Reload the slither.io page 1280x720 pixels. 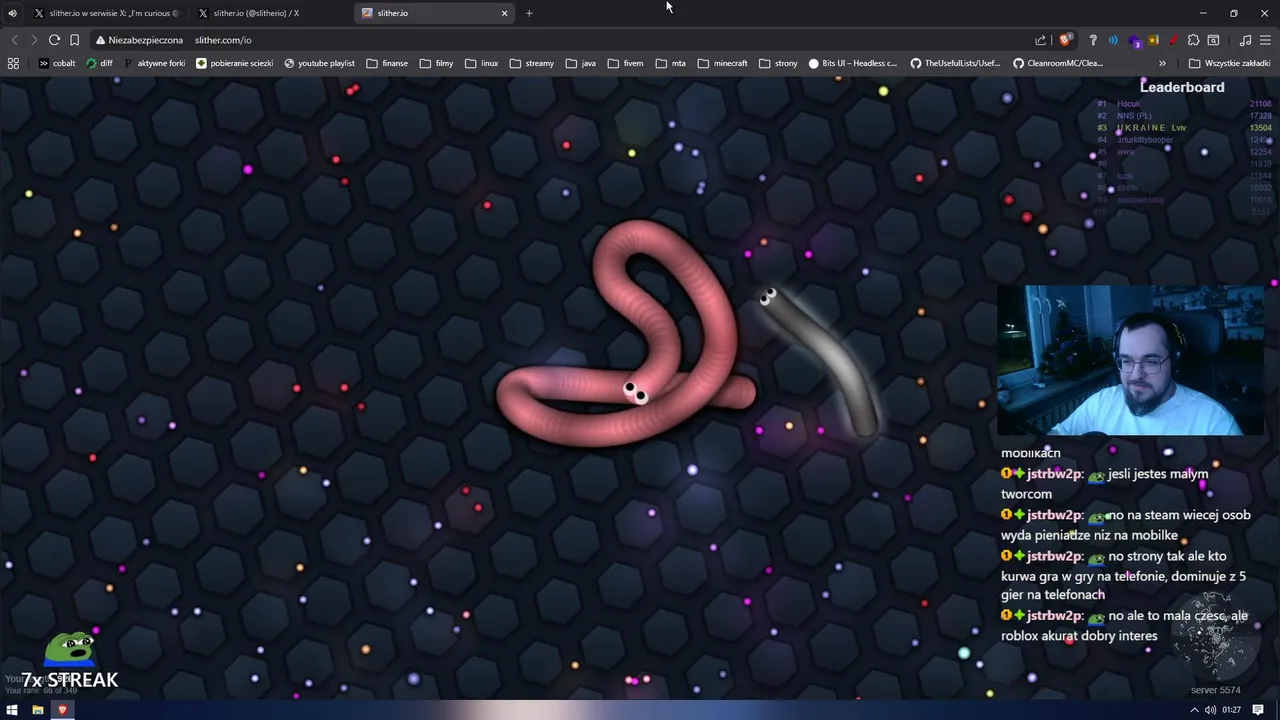(x=54, y=40)
